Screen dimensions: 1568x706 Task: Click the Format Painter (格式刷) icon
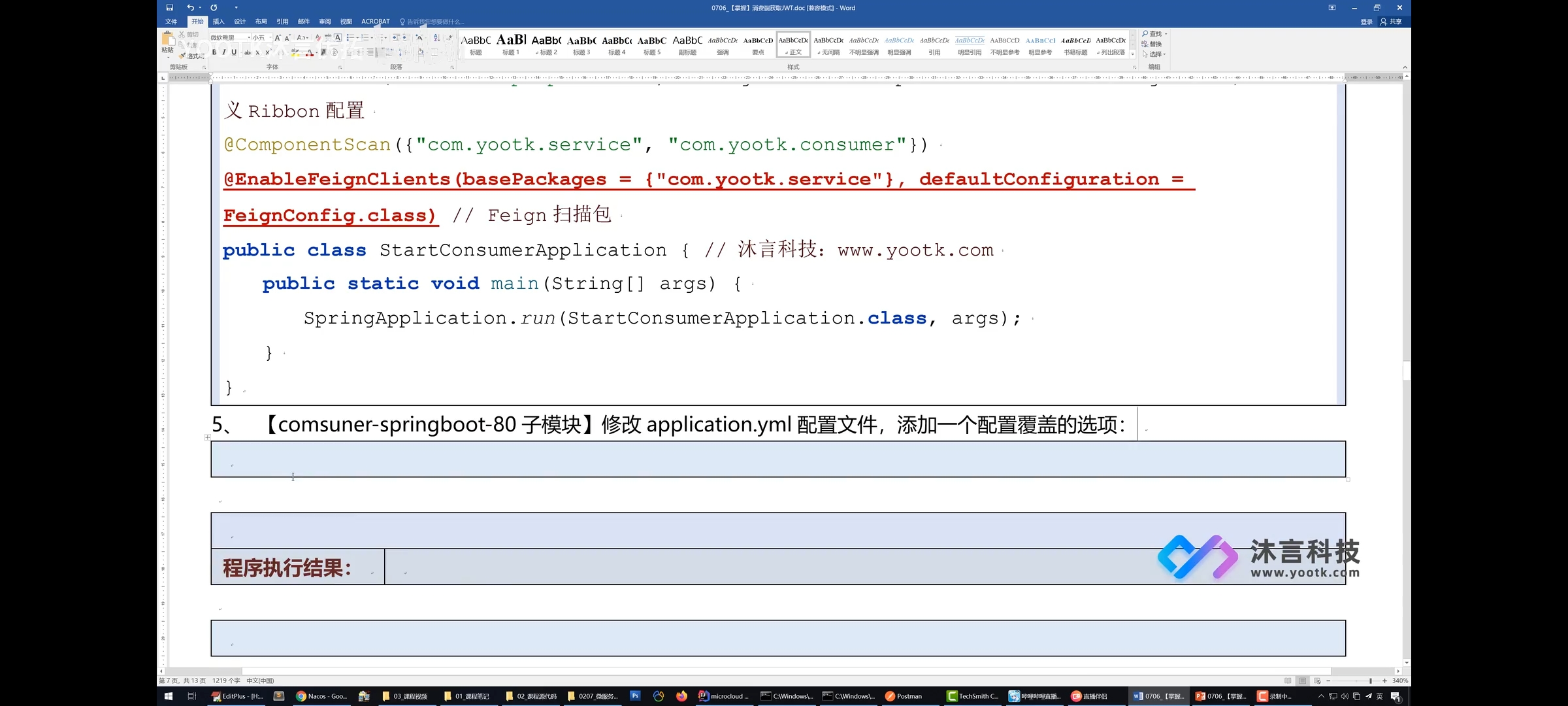click(x=192, y=56)
